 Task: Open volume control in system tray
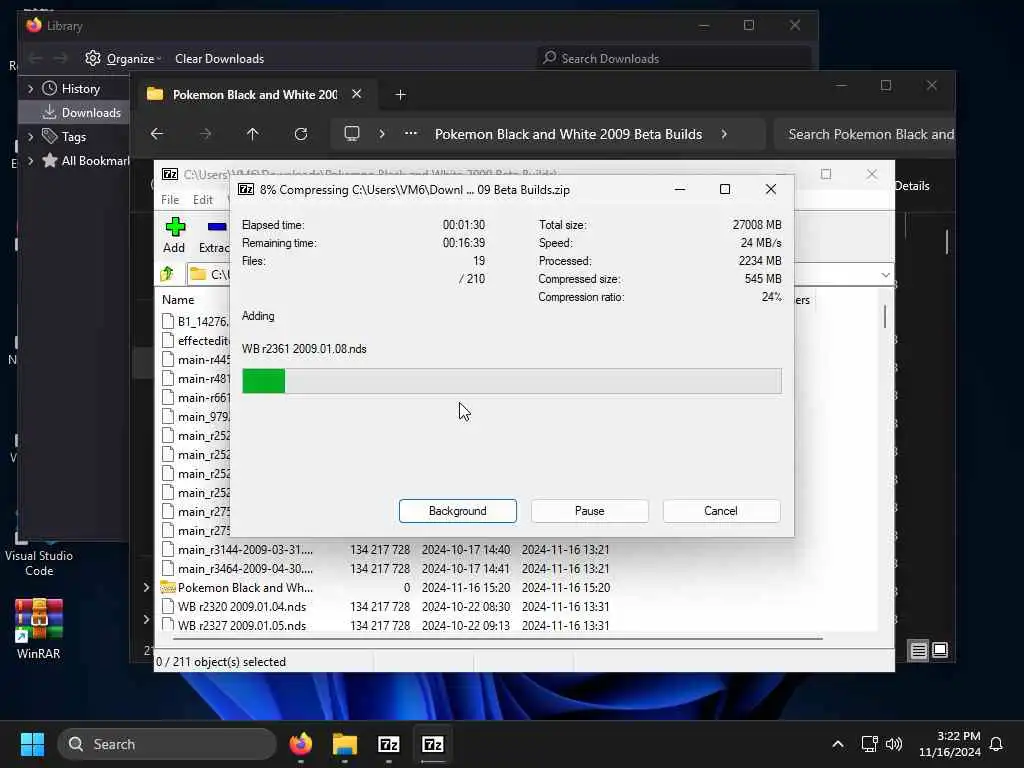click(x=894, y=744)
